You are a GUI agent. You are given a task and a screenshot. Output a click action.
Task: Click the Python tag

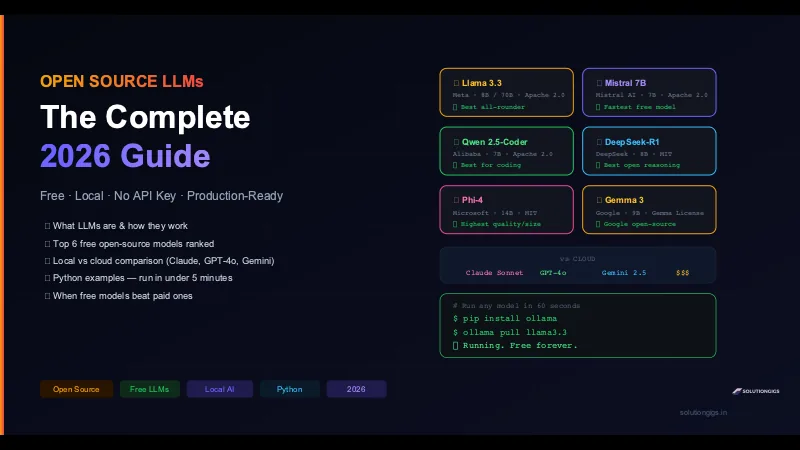(x=289, y=389)
